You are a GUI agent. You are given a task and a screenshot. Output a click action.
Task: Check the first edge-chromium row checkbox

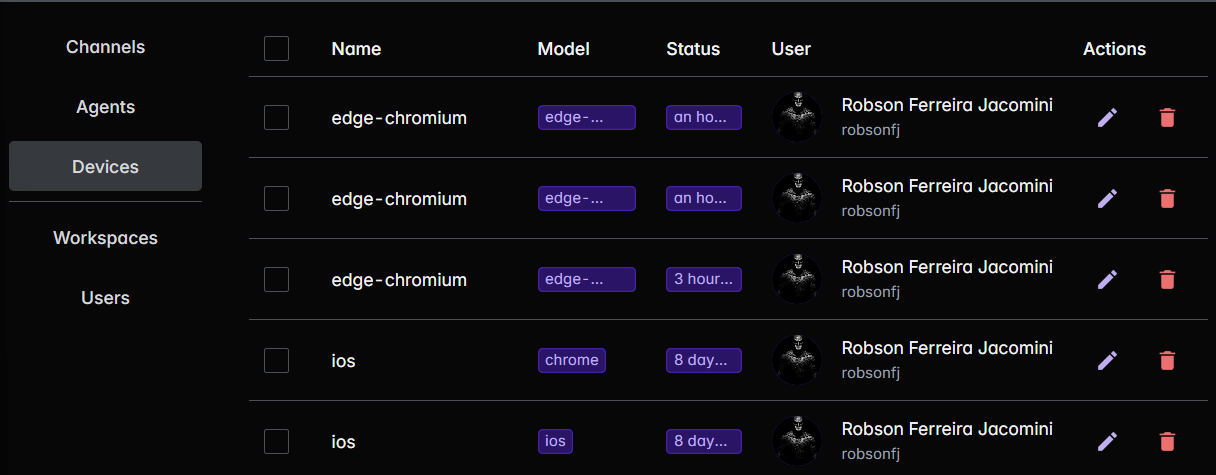click(276, 117)
